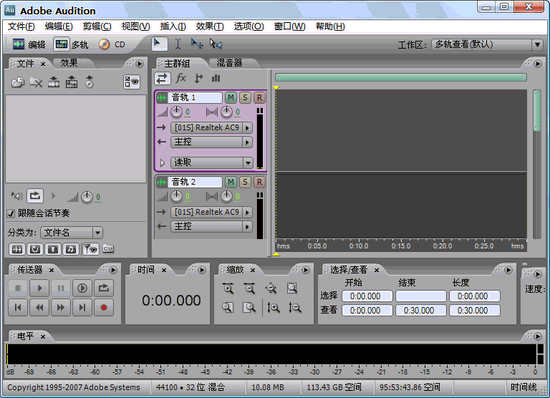Close the 电平 levels panel

(x=43, y=337)
